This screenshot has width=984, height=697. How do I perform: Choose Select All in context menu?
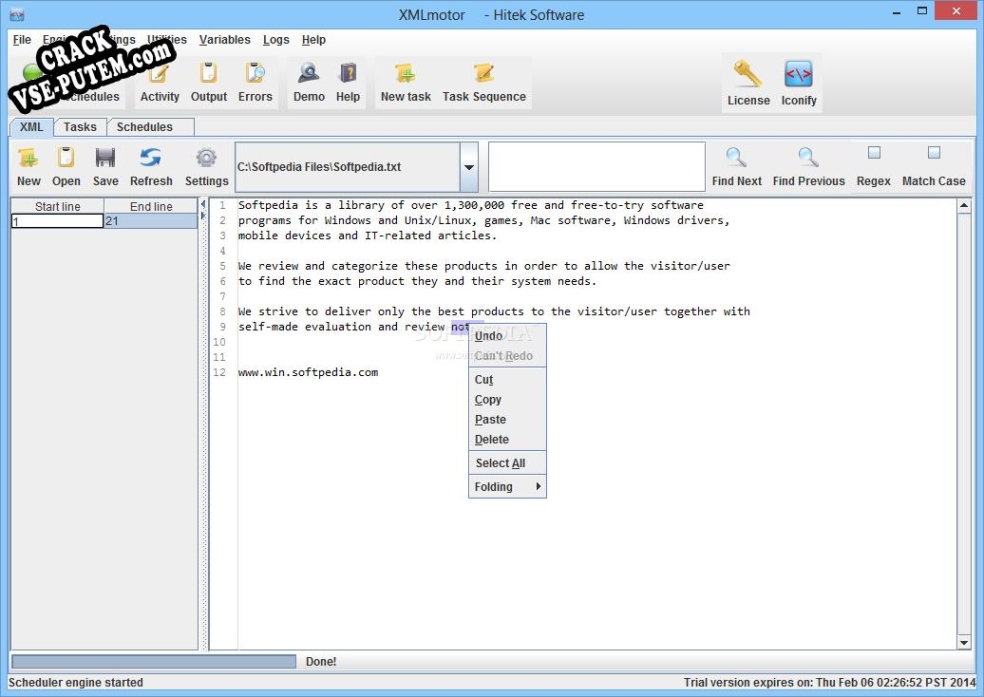(507, 463)
